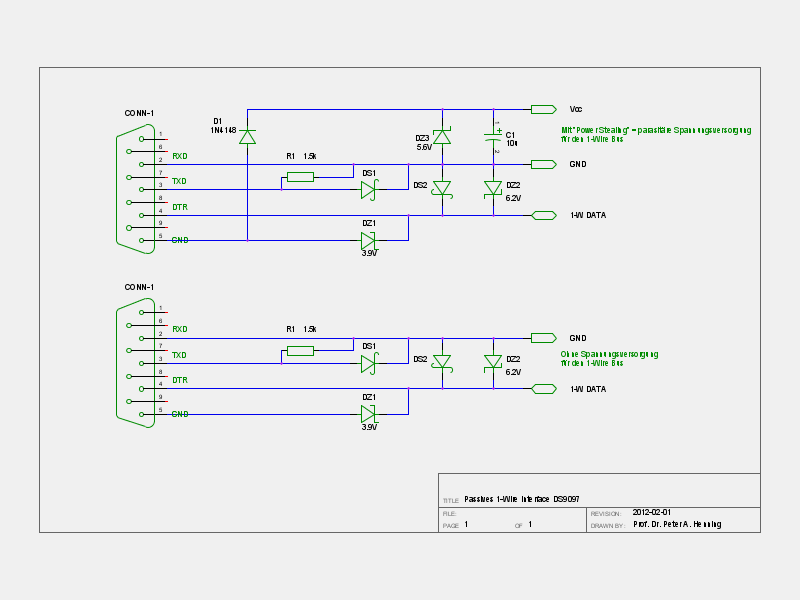Select DTR pin label in circuit without Vcc
Screen dimensions: 800x600
[180, 380]
